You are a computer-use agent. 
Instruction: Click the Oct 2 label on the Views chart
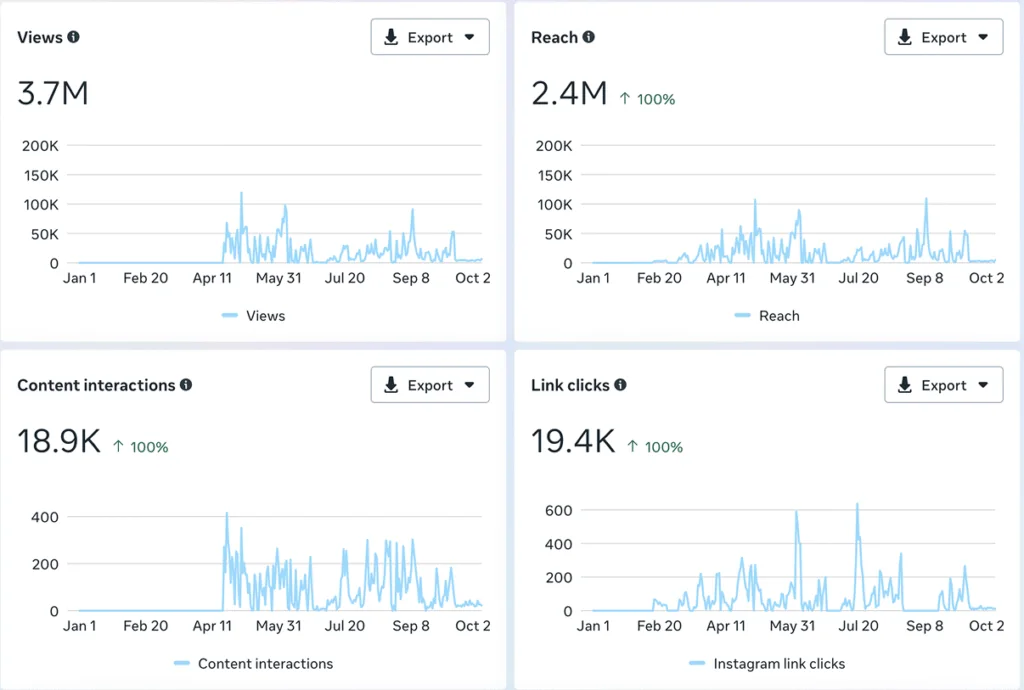[x=473, y=278]
